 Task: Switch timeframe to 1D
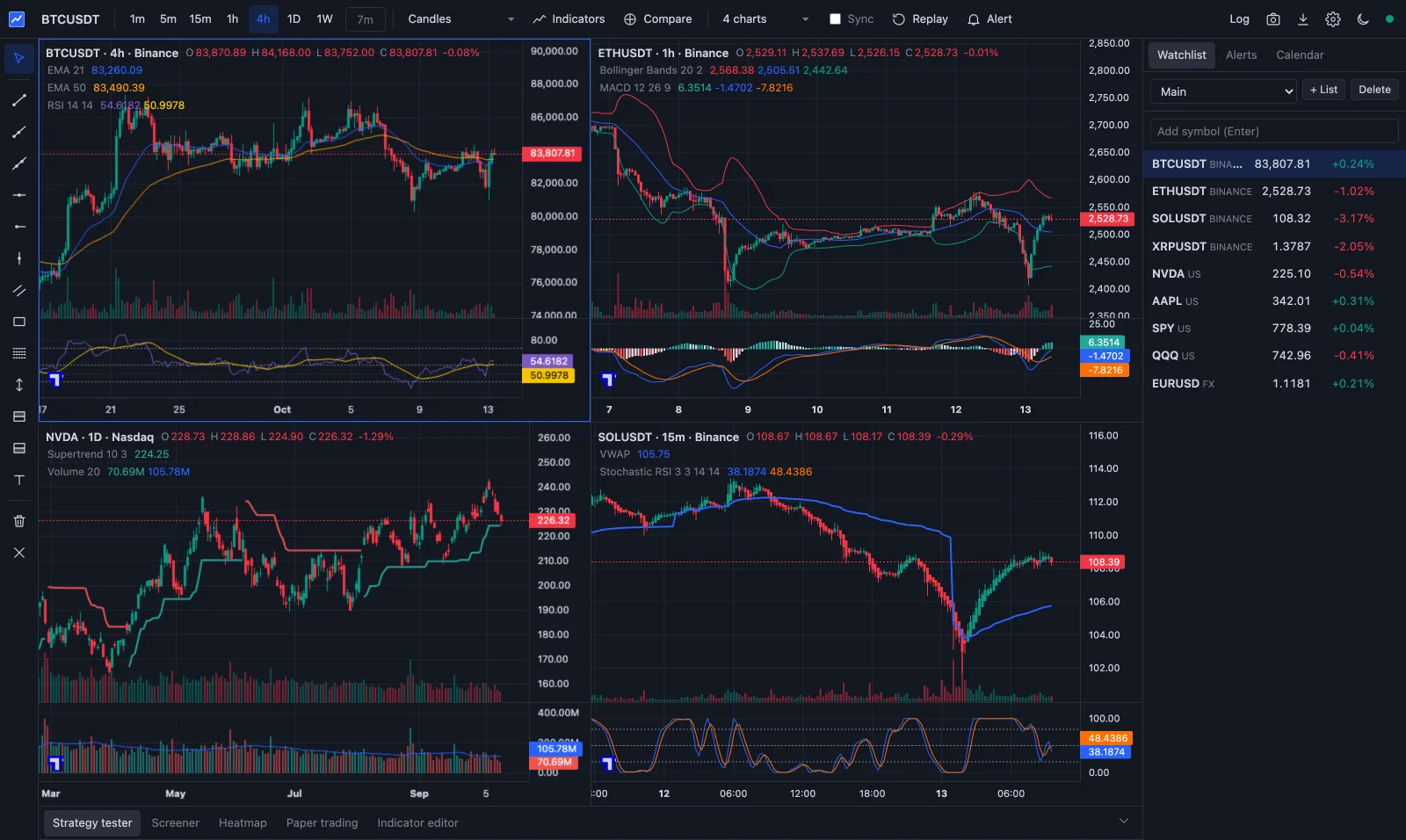coord(294,19)
